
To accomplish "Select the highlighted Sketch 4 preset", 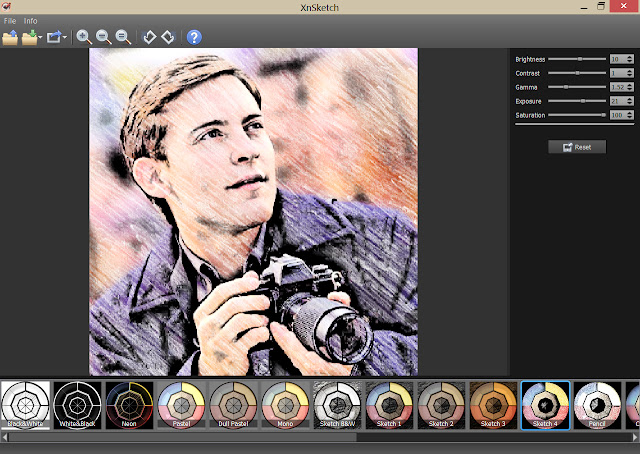I will coord(545,405).
